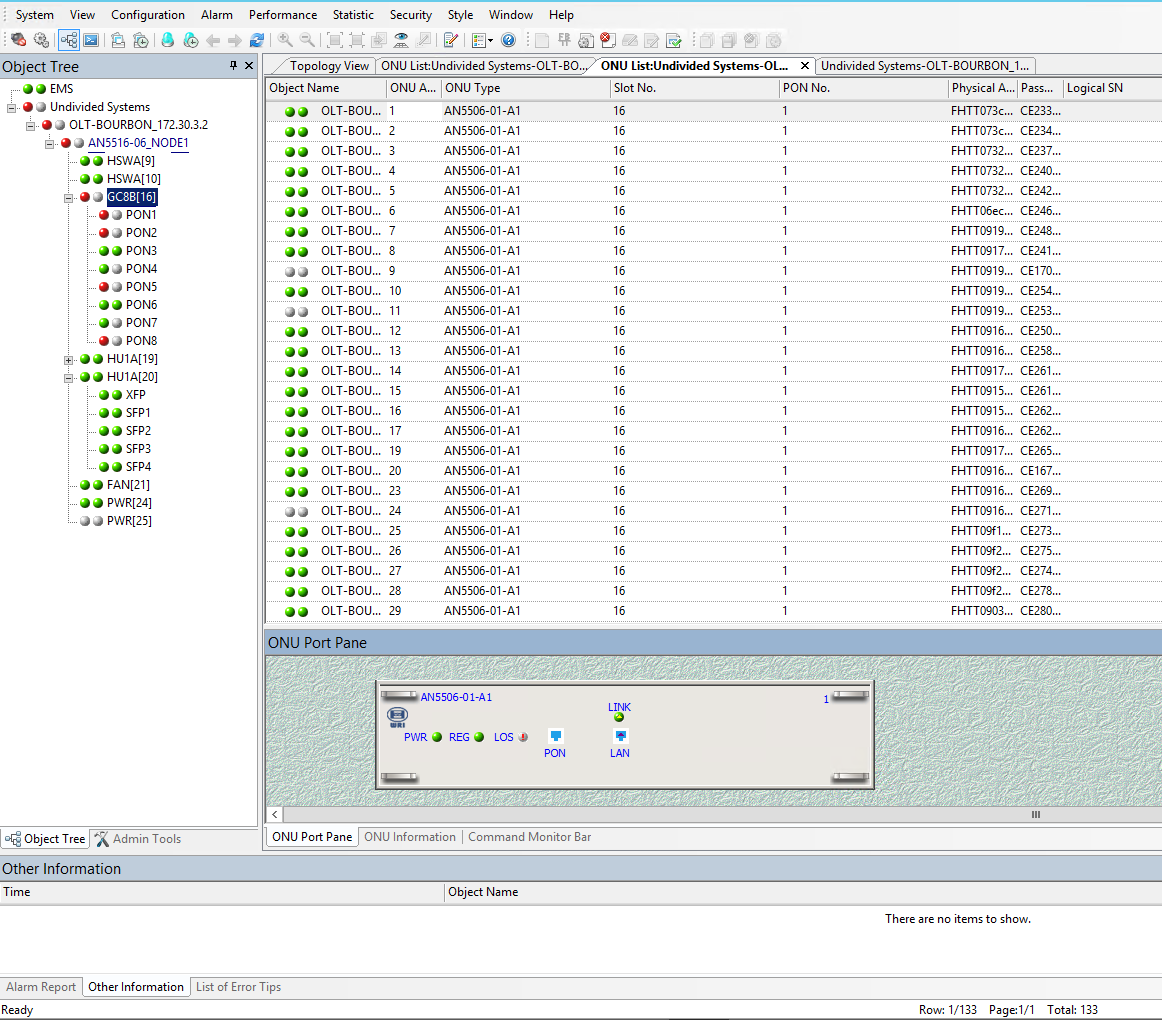Zoom in with the magnifier toolbar icon

(285, 40)
